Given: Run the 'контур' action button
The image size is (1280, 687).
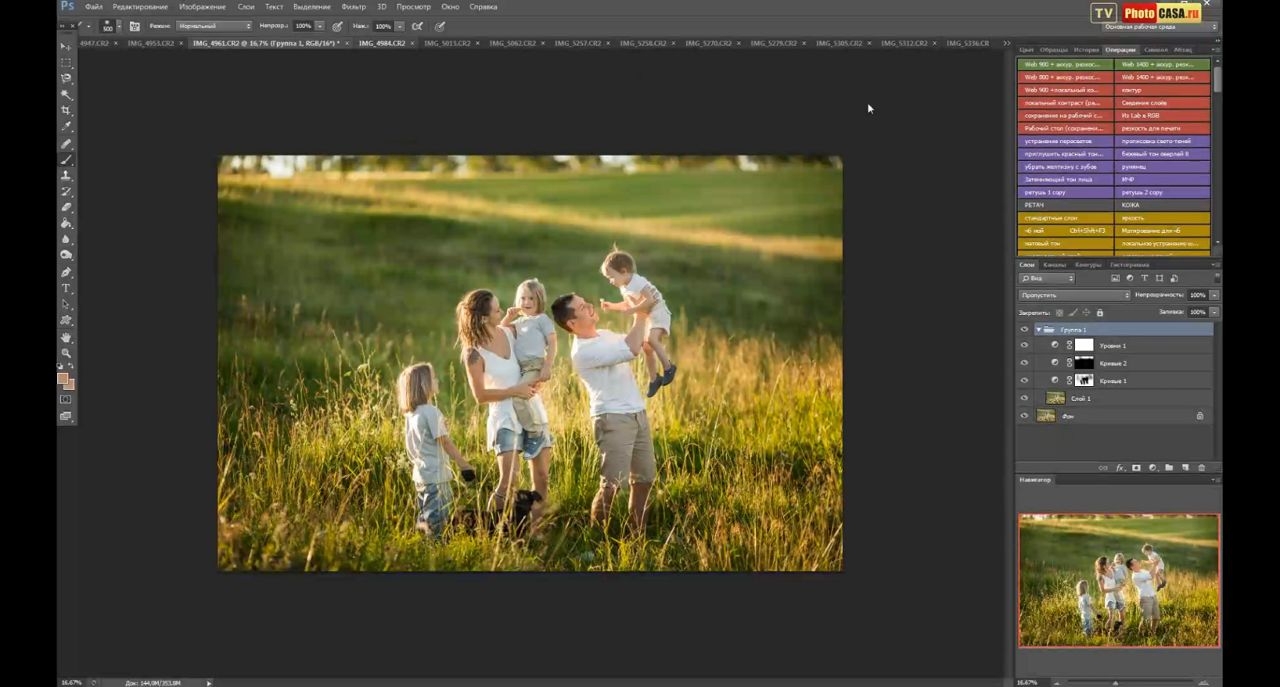Looking at the screenshot, I should pyautogui.click(x=1162, y=90).
